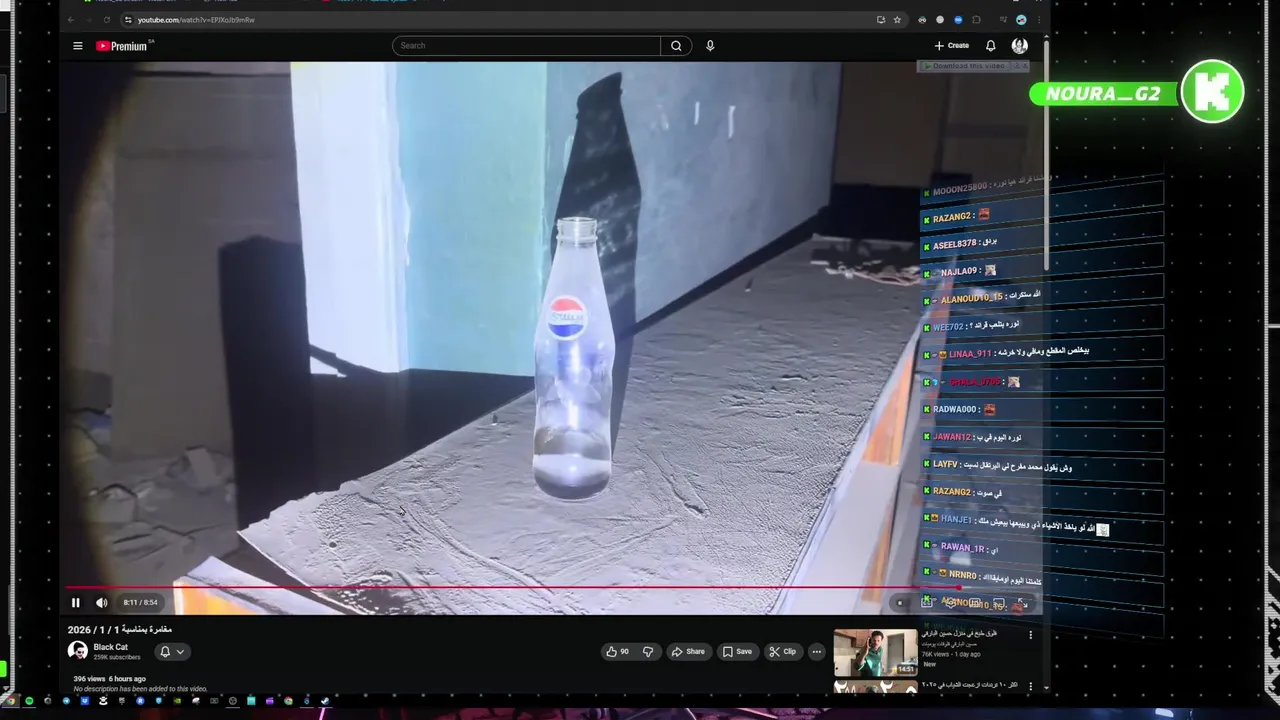
Task: Mute the video using the speaker icon
Action: [x=101, y=602]
